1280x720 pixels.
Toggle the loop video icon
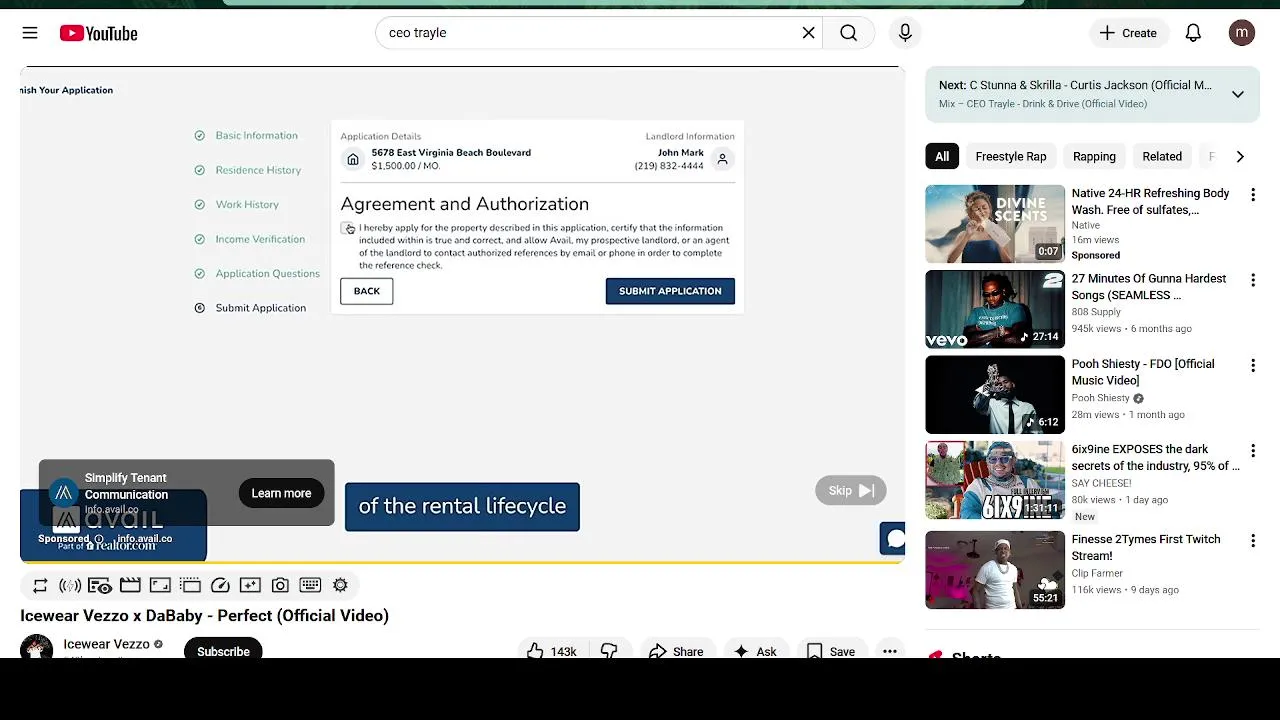pyautogui.click(x=40, y=585)
